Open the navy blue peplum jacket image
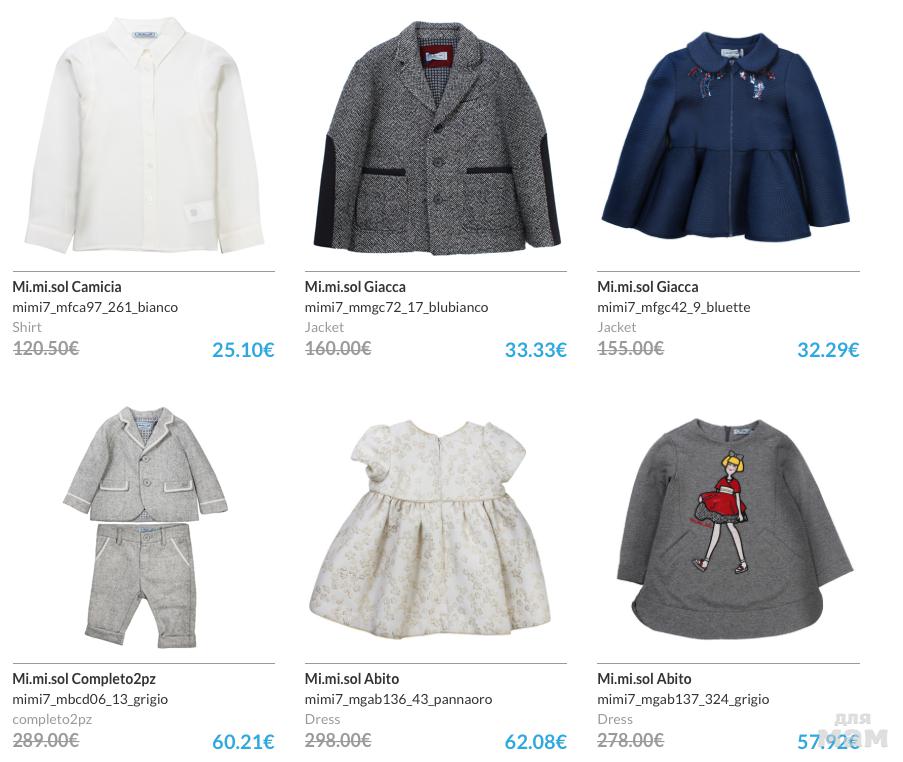The image size is (903, 762). click(726, 135)
